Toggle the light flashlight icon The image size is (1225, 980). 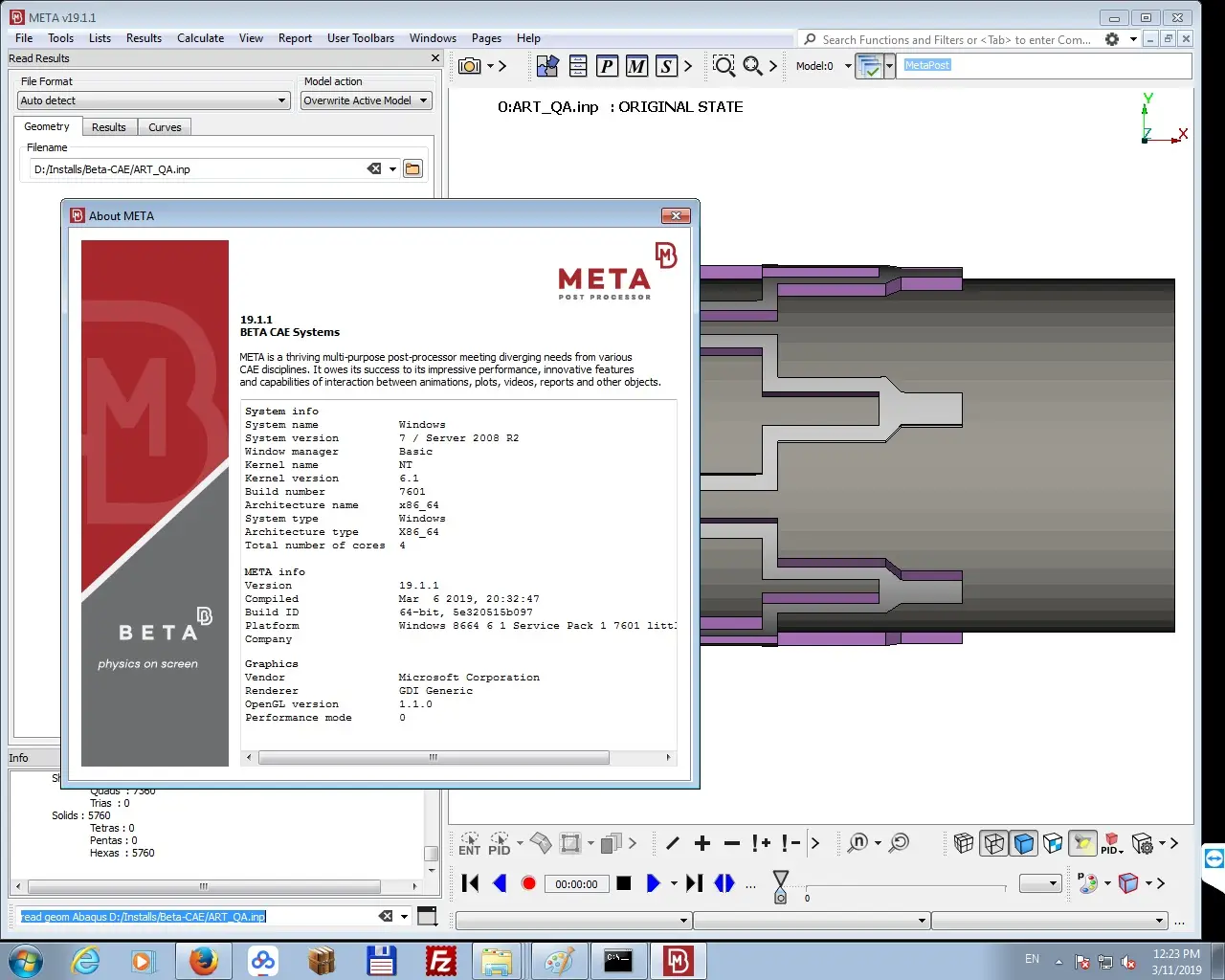click(1083, 843)
